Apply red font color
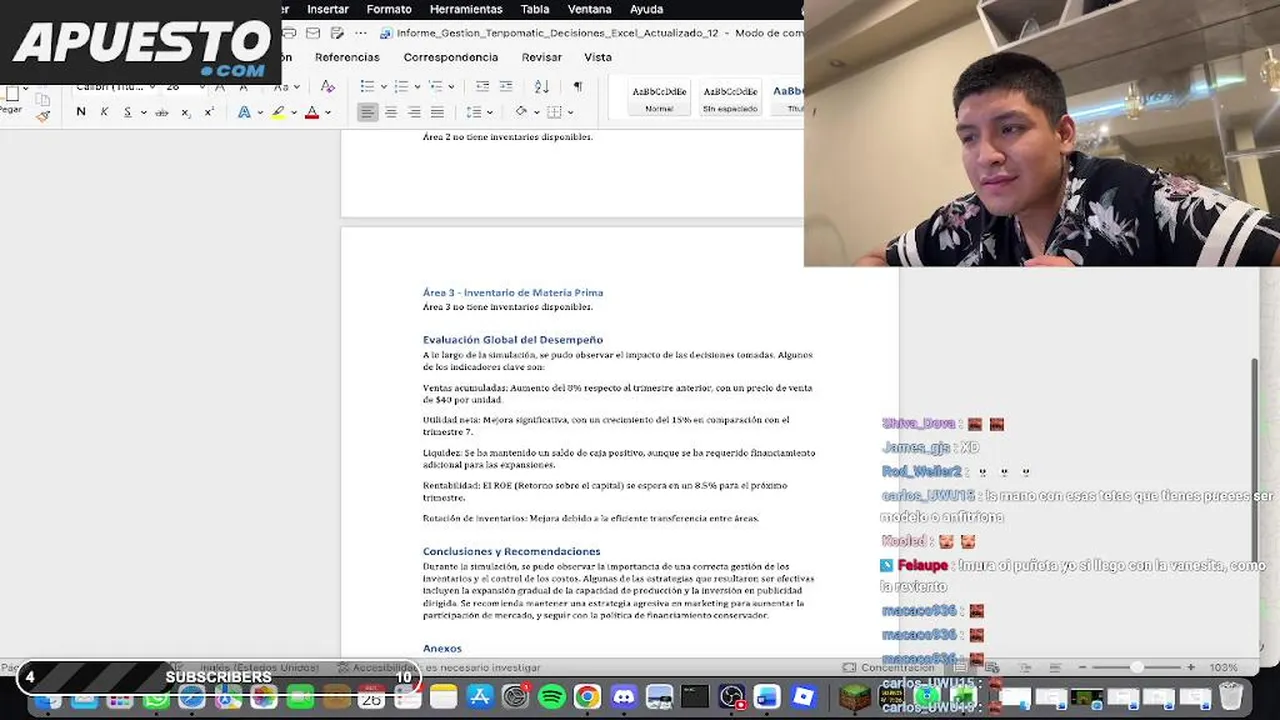The image size is (1280, 720). click(312, 112)
